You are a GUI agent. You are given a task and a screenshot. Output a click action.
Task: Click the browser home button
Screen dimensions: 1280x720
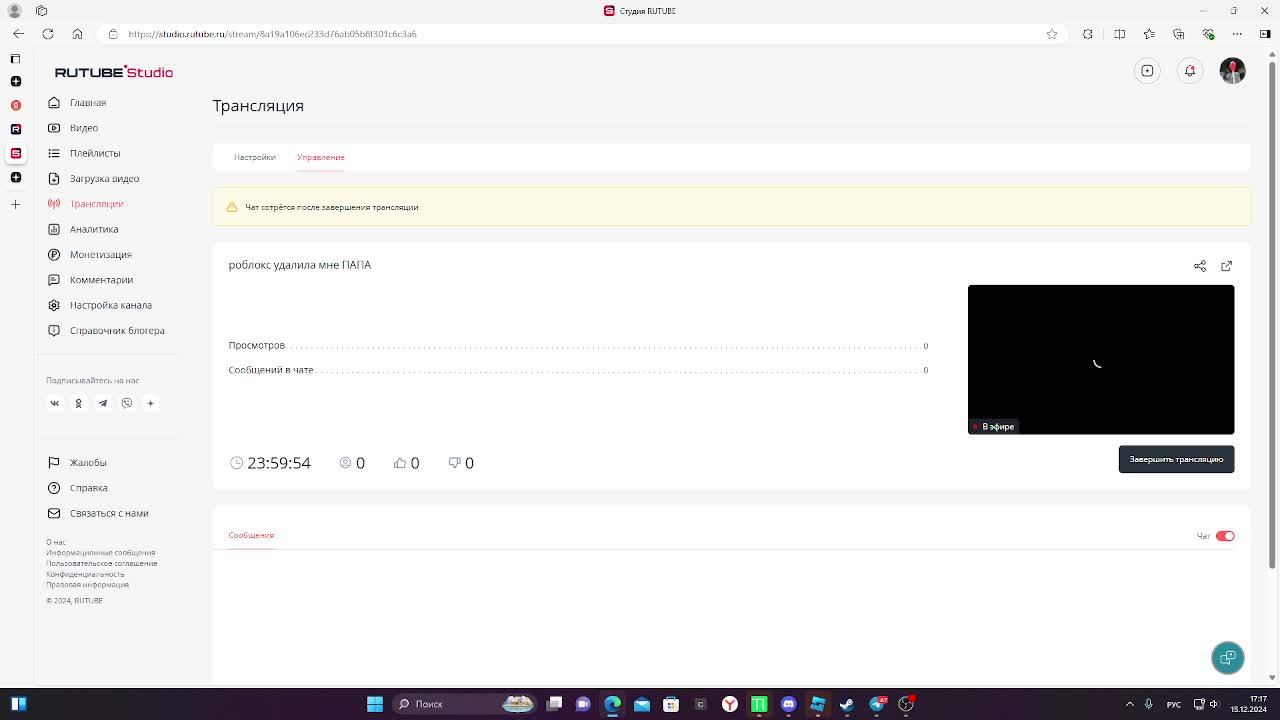pyautogui.click(x=77, y=34)
